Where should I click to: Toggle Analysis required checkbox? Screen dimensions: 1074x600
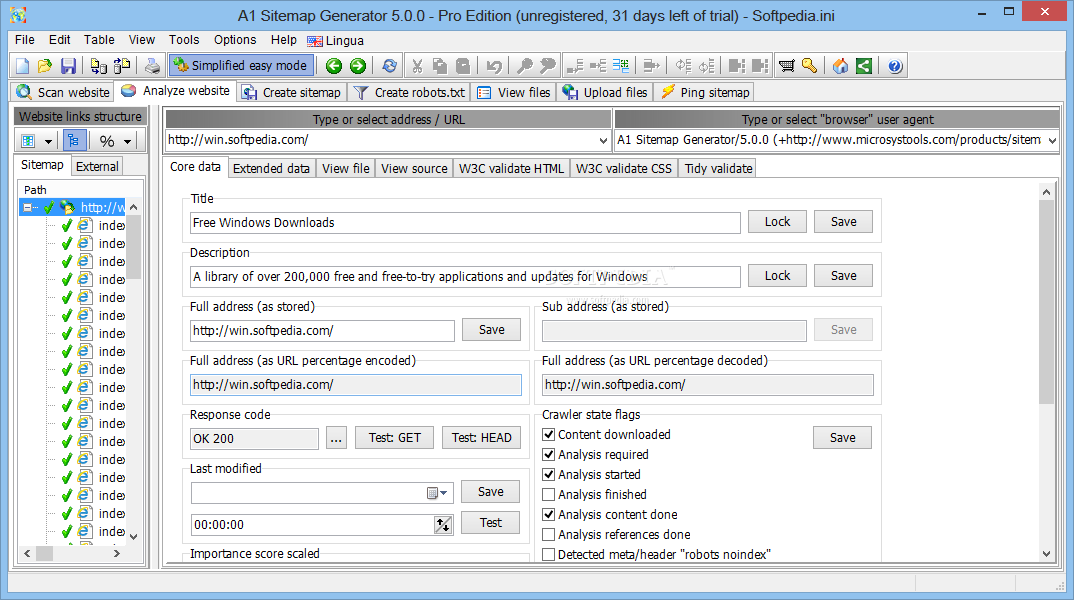pos(549,454)
